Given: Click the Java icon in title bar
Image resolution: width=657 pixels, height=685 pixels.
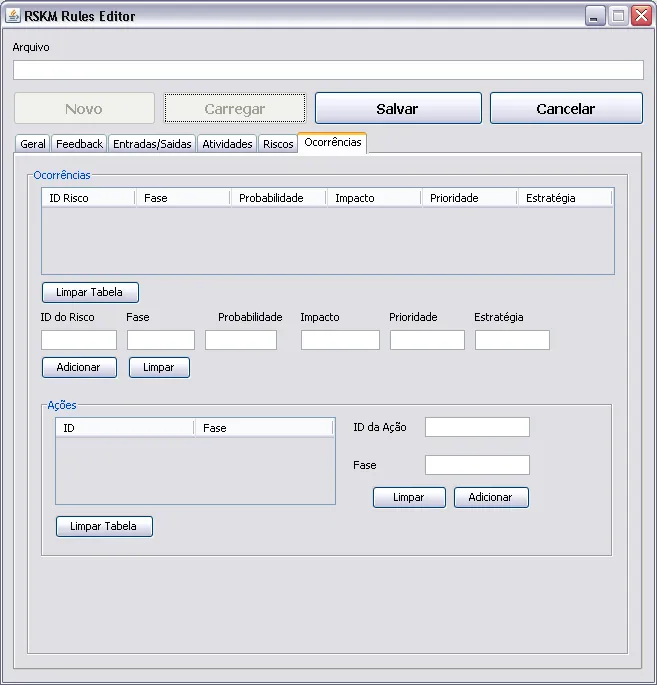Looking at the screenshot, I should click(x=13, y=16).
